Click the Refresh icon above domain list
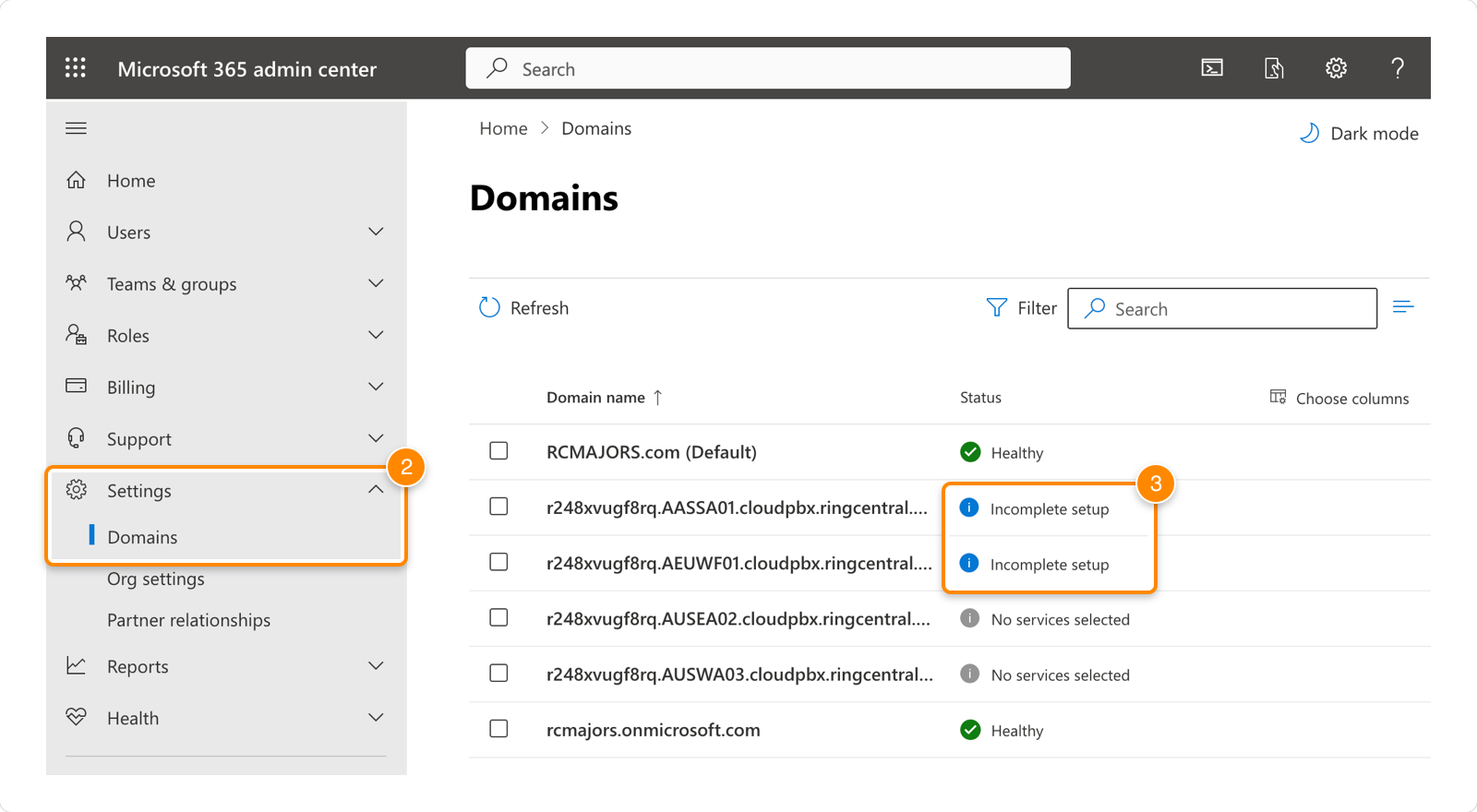 (x=489, y=308)
